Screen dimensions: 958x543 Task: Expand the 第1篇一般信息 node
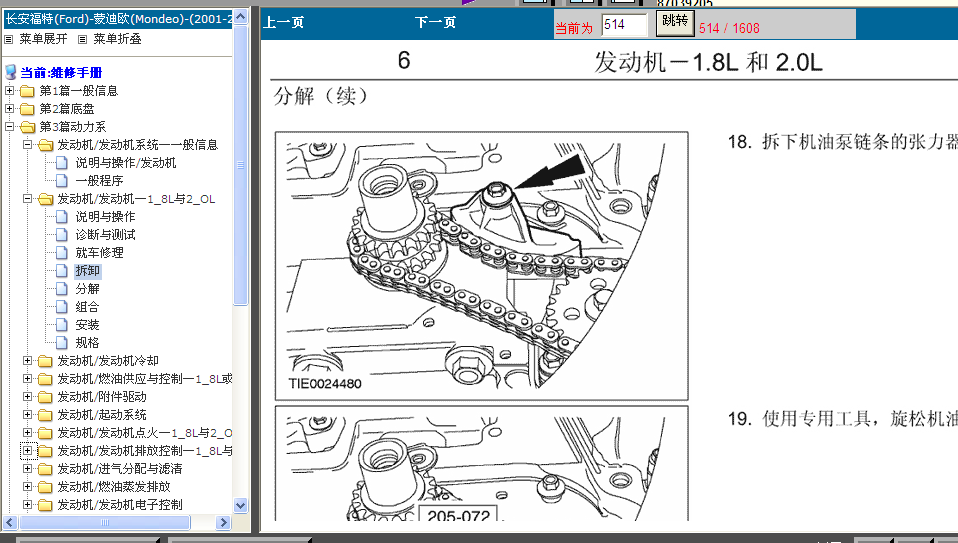9,91
